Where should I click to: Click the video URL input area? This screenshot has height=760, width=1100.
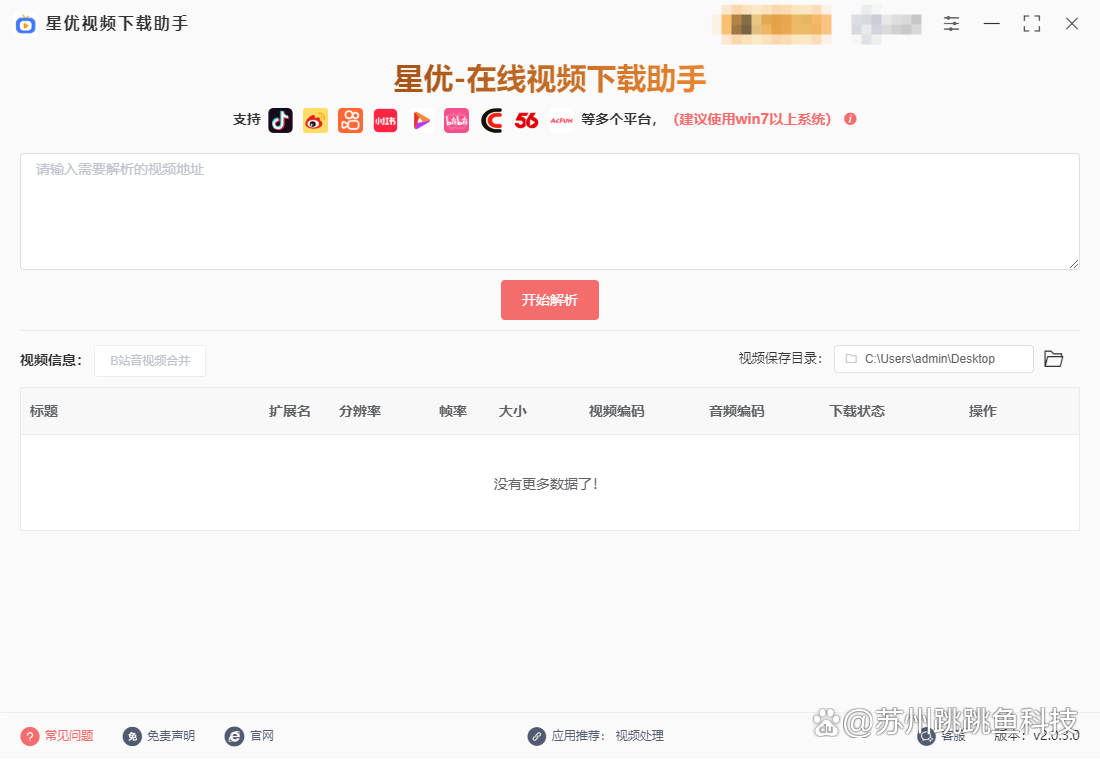pyautogui.click(x=550, y=210)
